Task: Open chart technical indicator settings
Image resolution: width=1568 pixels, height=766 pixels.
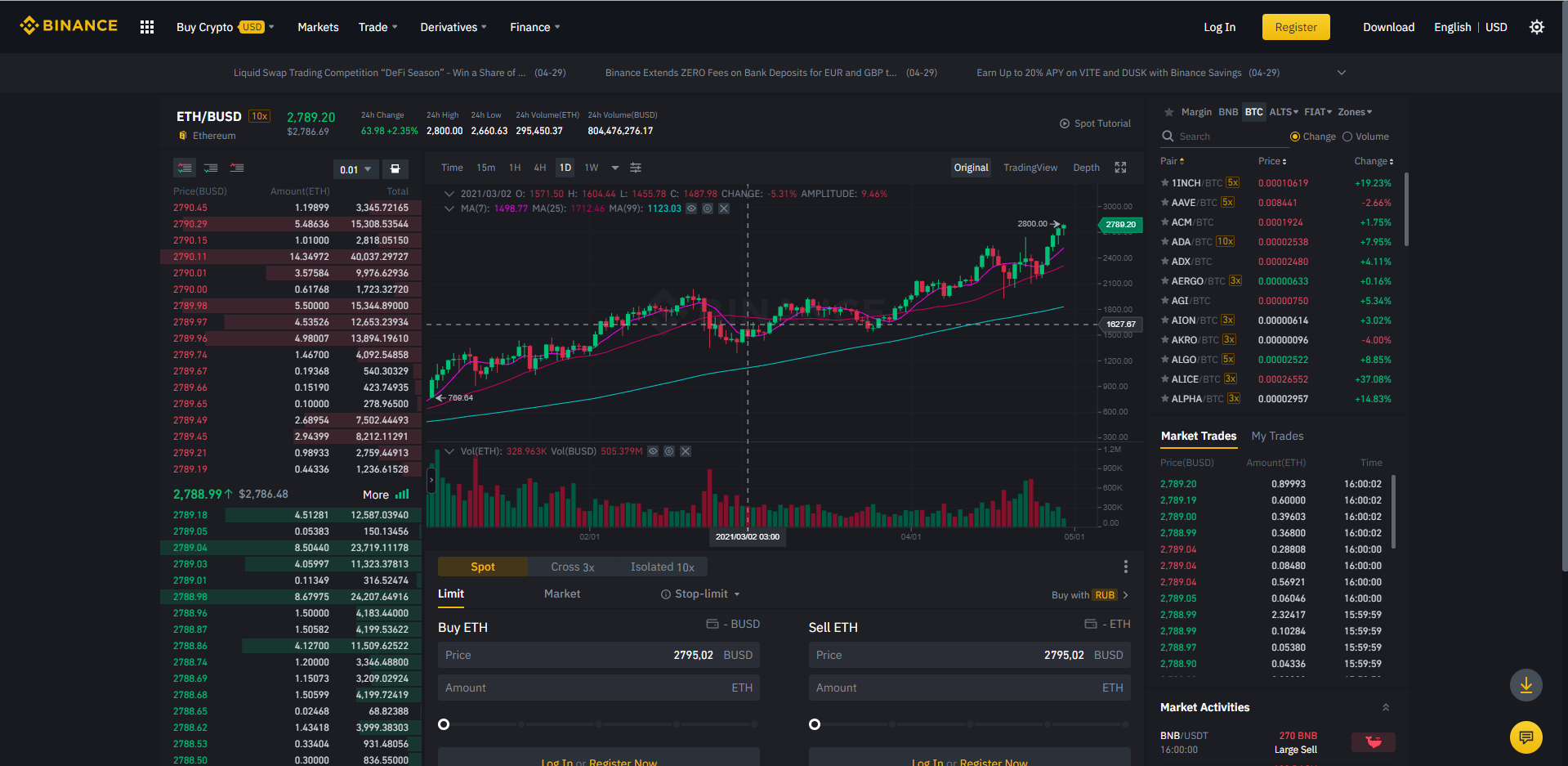Action: pyautogui.click(x=636, y=168)
